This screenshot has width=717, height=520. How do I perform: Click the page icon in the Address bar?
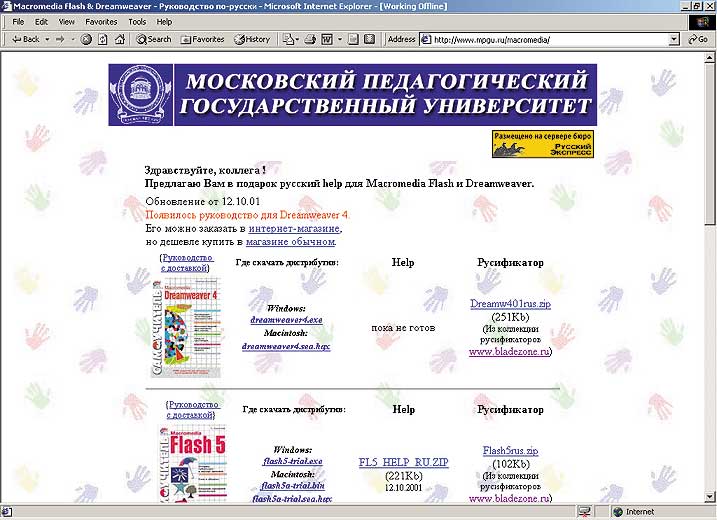426,40
